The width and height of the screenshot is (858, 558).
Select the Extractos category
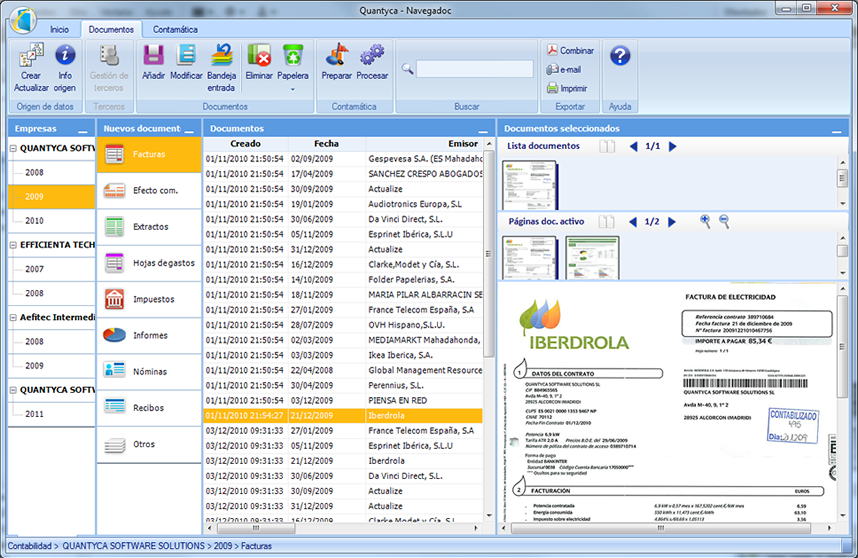[149, 226]
